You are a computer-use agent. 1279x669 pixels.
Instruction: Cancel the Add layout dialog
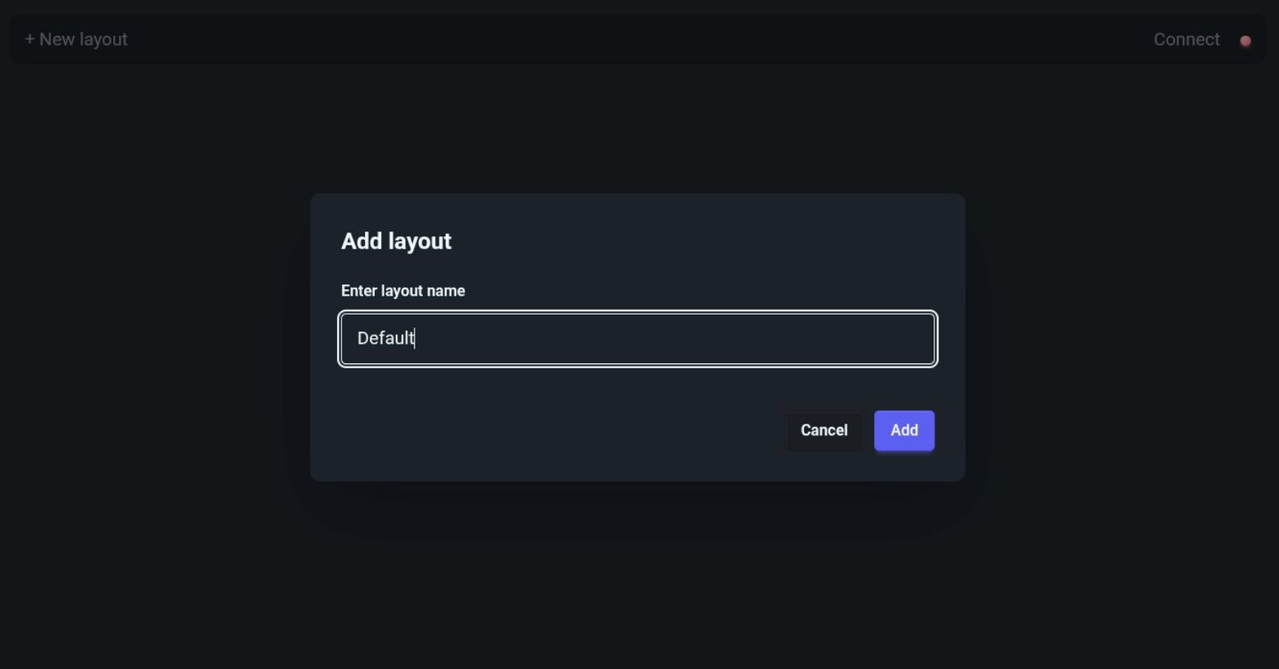tap(824, 431)
